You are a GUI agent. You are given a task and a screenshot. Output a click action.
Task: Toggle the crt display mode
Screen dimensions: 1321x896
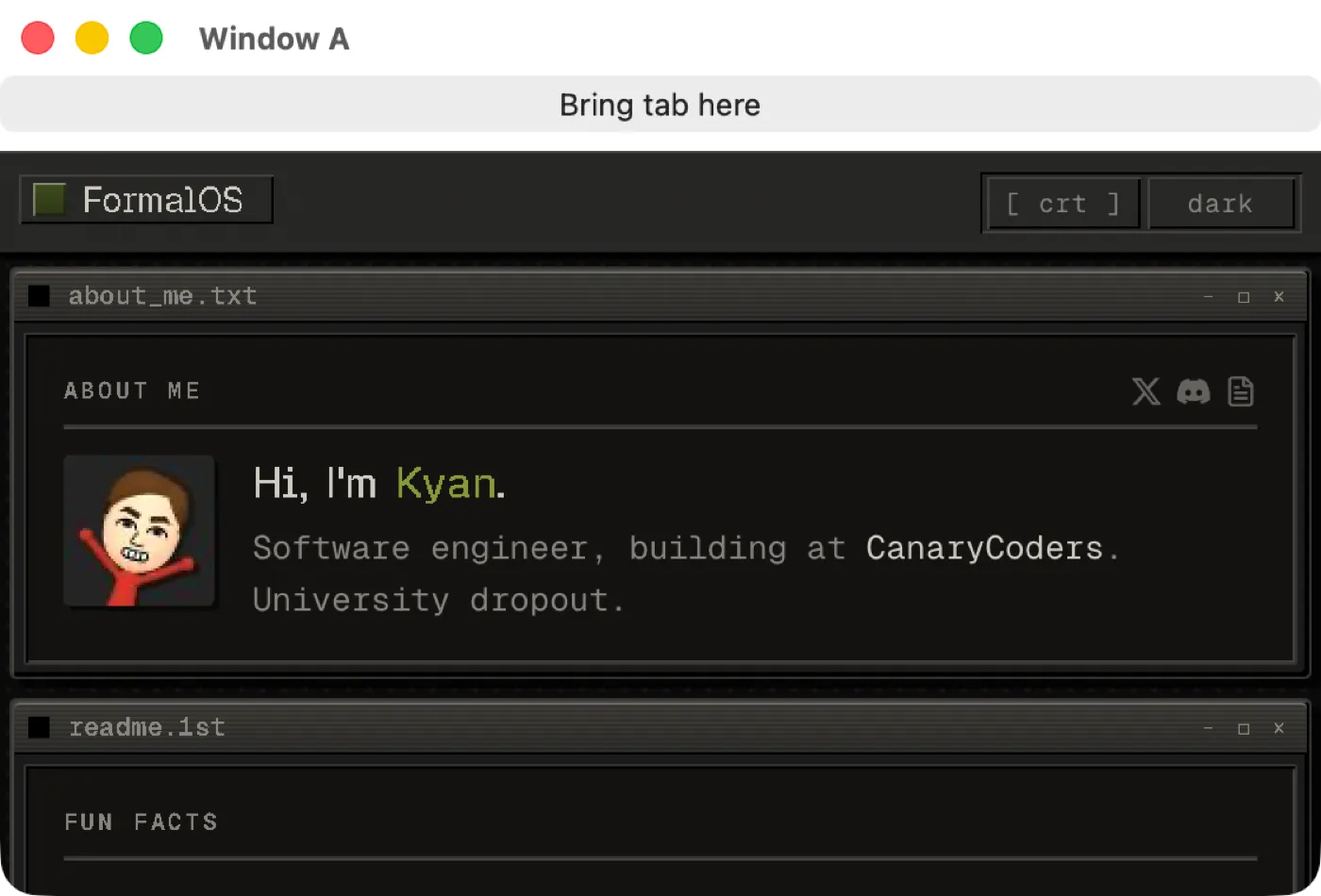(x=1062, y=203)
